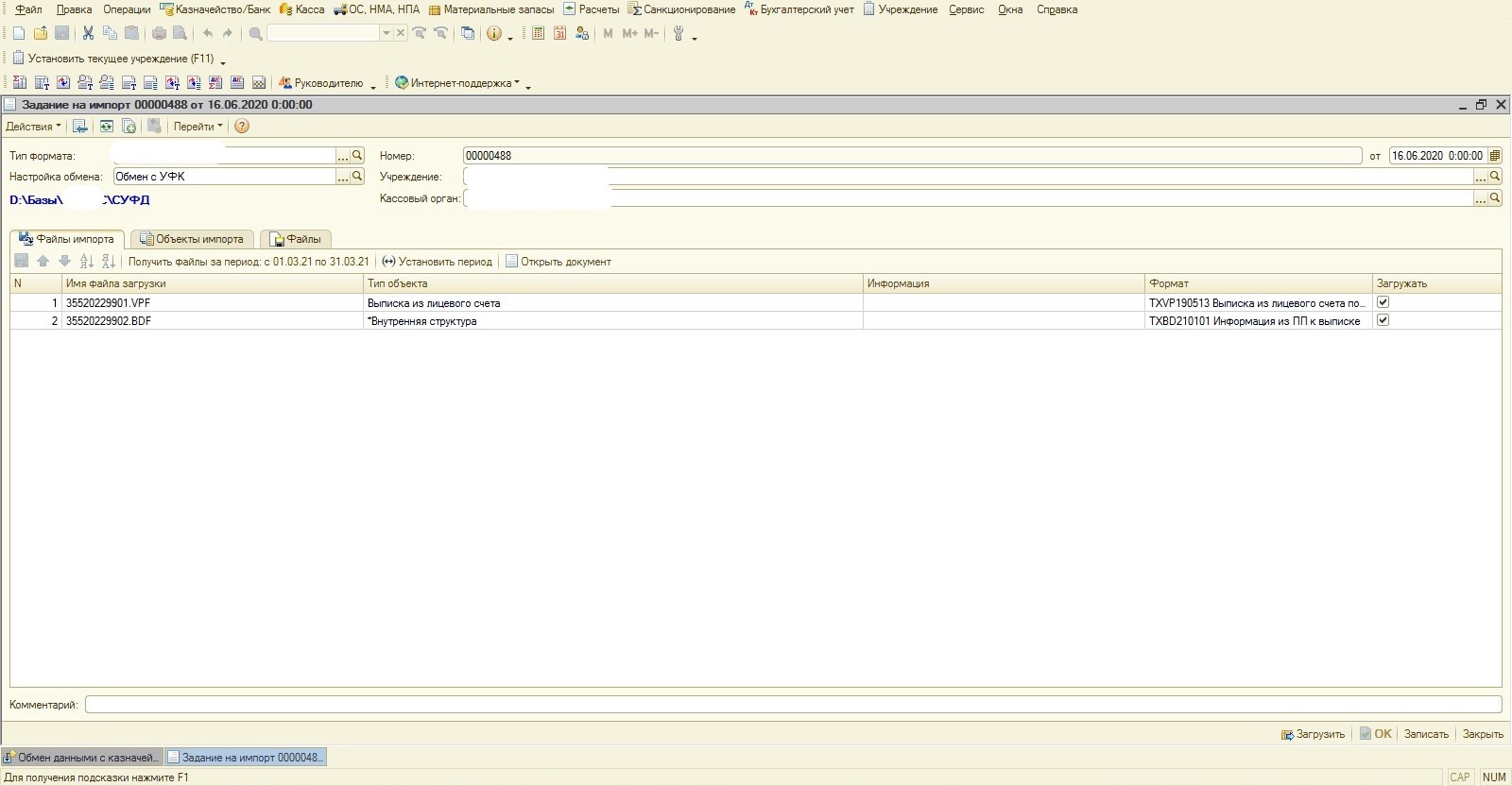Switch to the Объекты импорта tab

pyautogui.click(x=192, y=239)
